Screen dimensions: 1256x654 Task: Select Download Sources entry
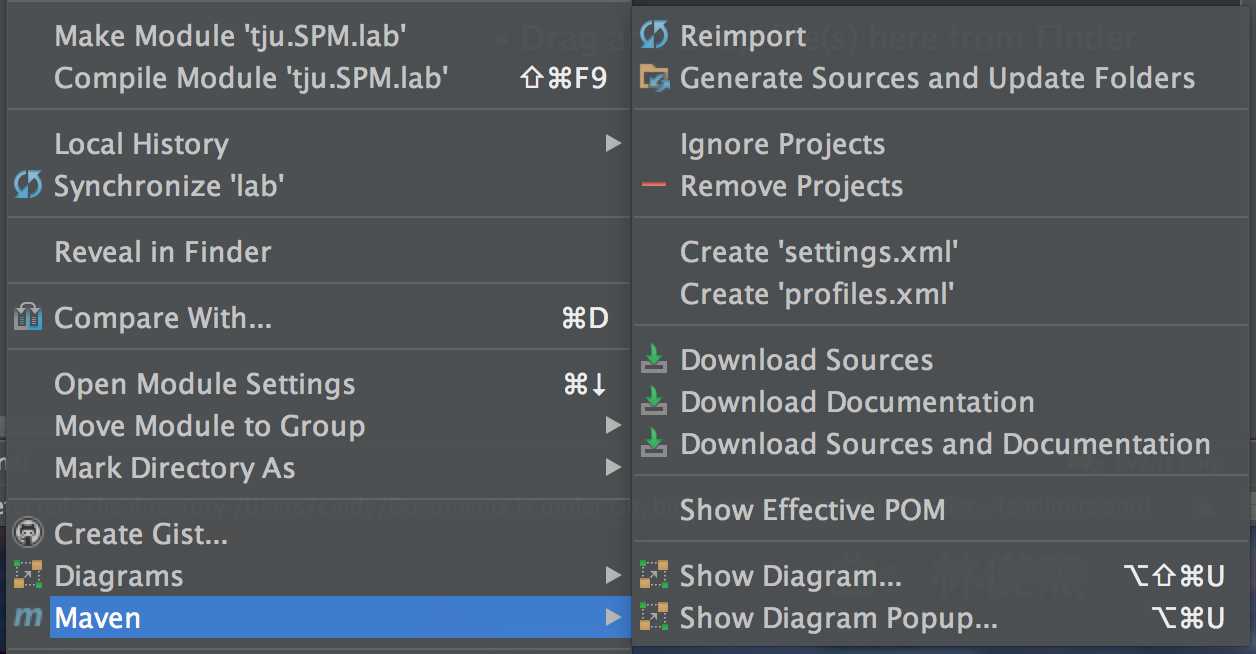941,360
